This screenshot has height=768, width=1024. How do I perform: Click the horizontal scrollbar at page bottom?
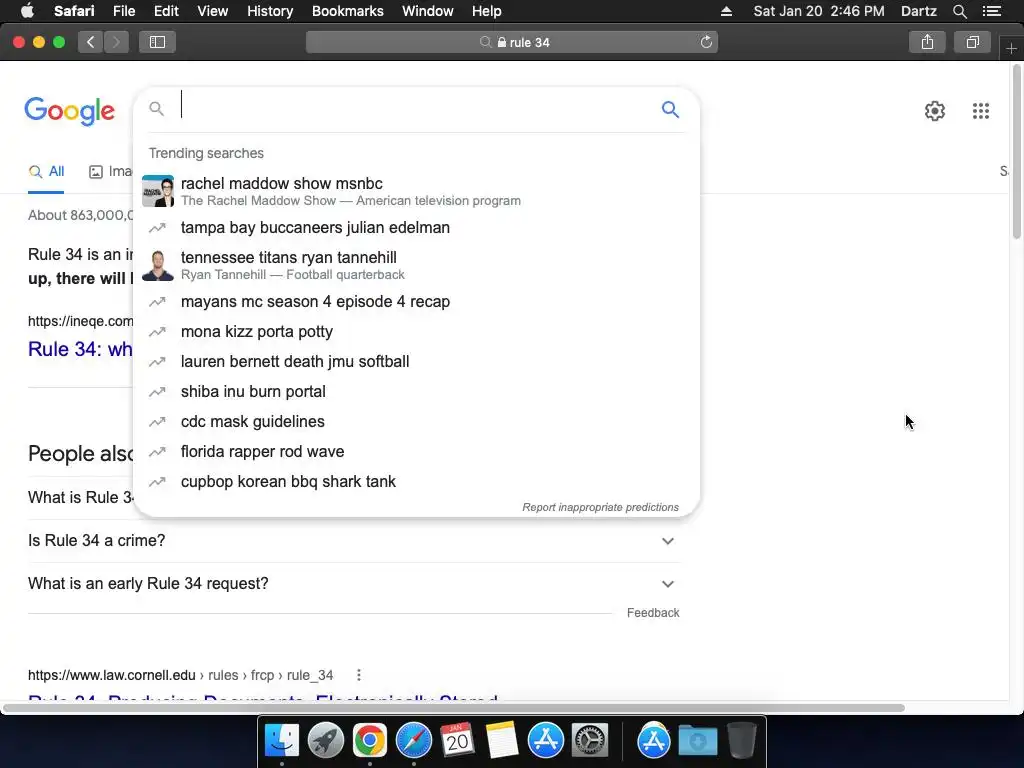454,708
